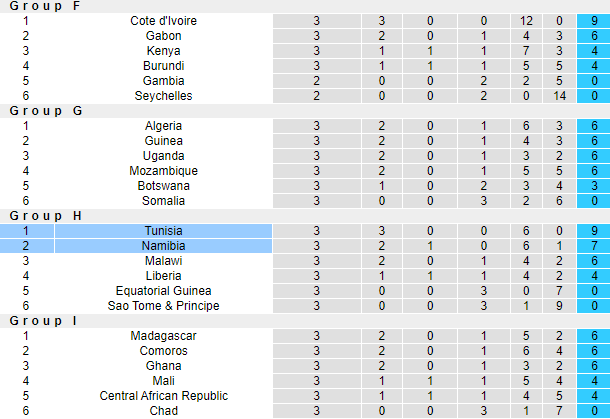Screen dimensions: 610x419
Task: Select Botswana's points cell
Action: pyautogui.click(x=594, y=186)
